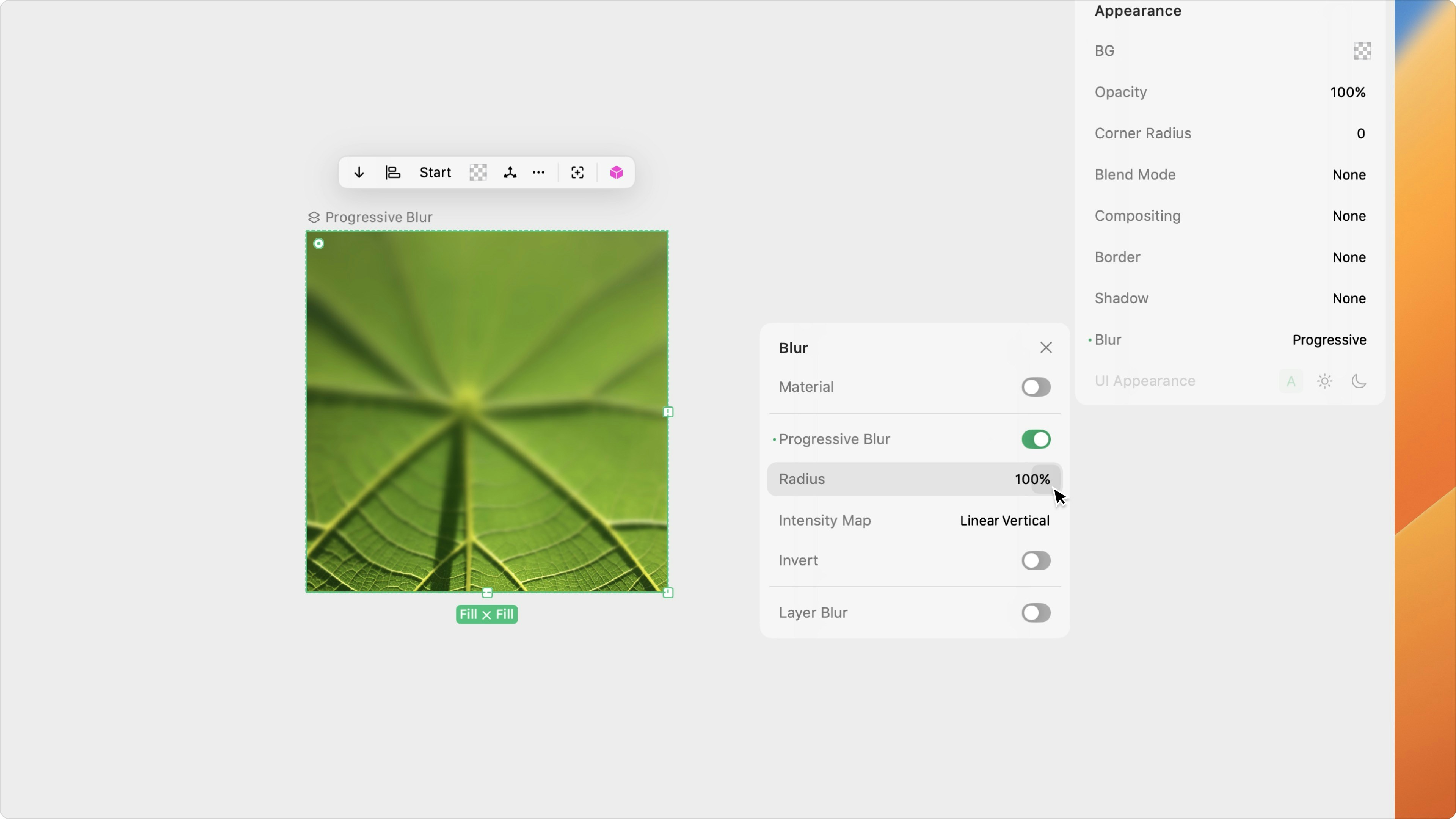The image size is (1456, 819).
Task: Open the Blur Progressive setting
Action: click(1329, 340)
